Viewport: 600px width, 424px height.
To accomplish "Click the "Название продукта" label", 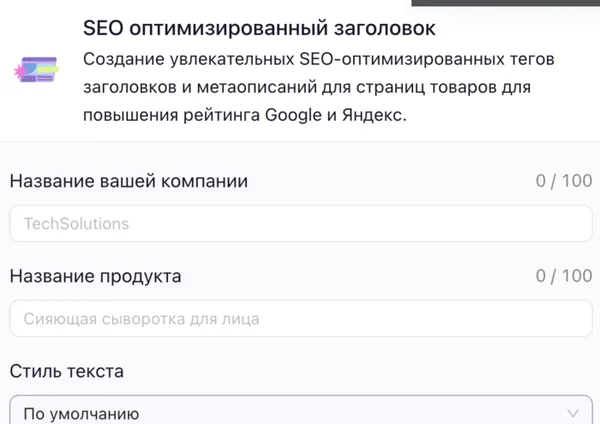I will (96, 276).
